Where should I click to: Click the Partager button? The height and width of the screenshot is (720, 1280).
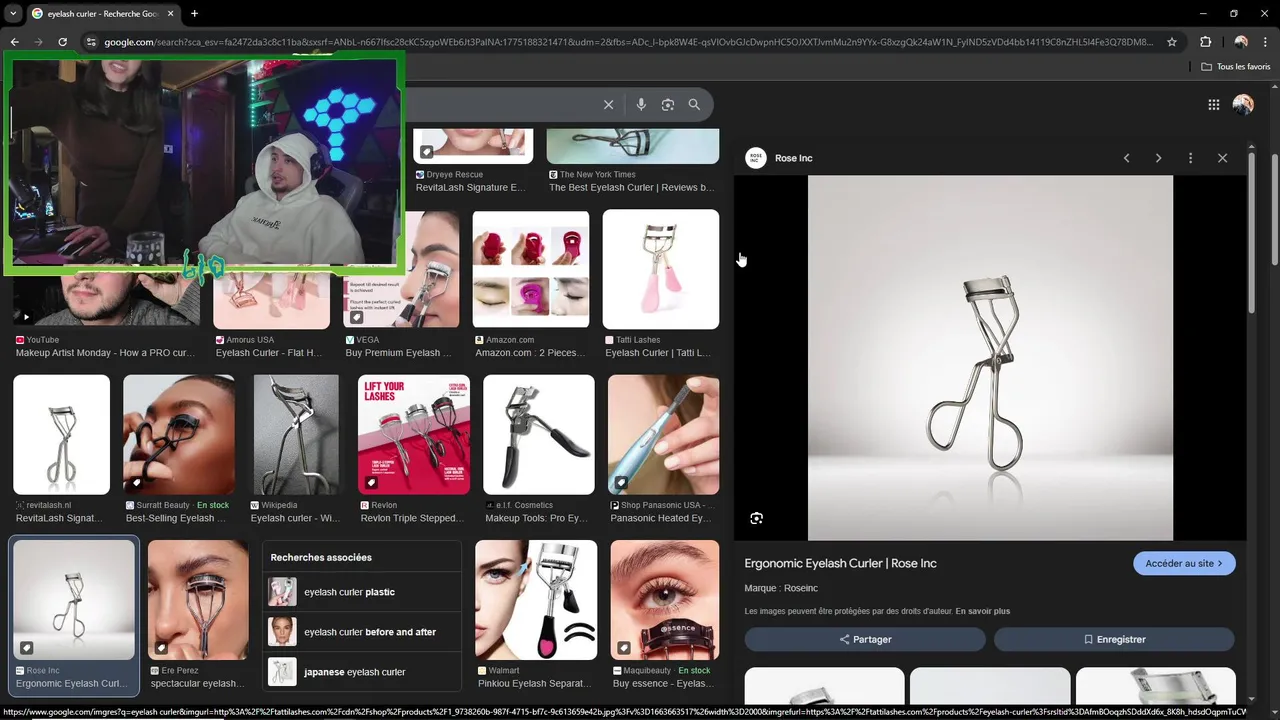(x=865, y=639)
